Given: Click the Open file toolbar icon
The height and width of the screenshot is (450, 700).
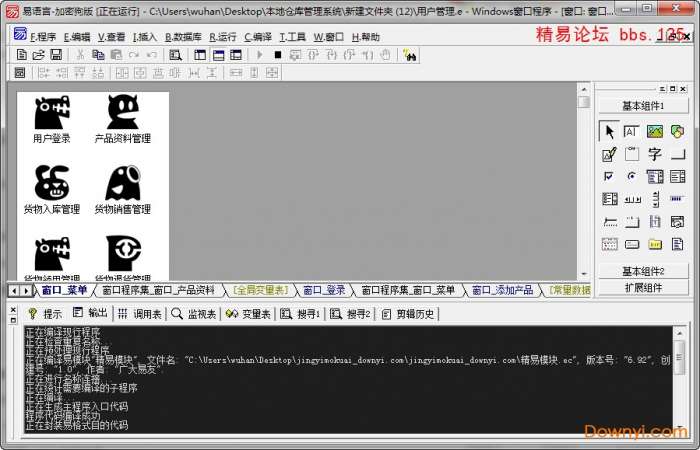Looking at the screenshot, I should (39, 55).
